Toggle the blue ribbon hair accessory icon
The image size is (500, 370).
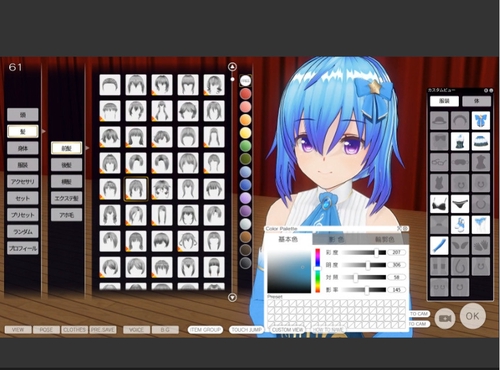coord(481,121)
